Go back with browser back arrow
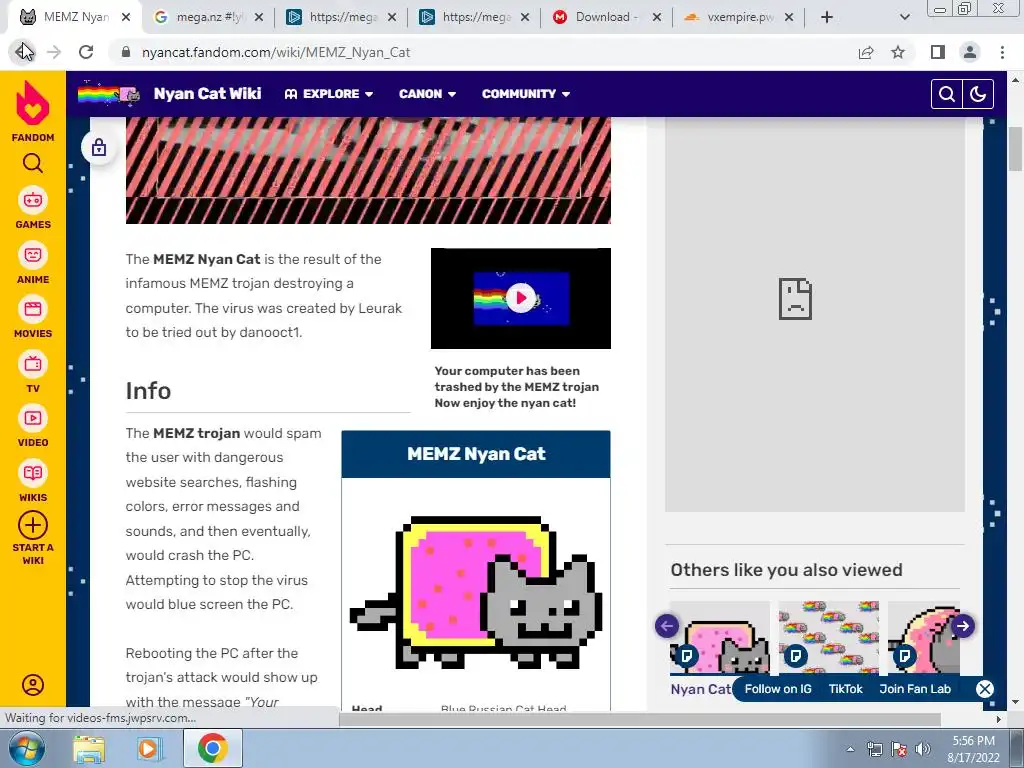This screenshot has width=1024, height=768. (x=24, y=52)
